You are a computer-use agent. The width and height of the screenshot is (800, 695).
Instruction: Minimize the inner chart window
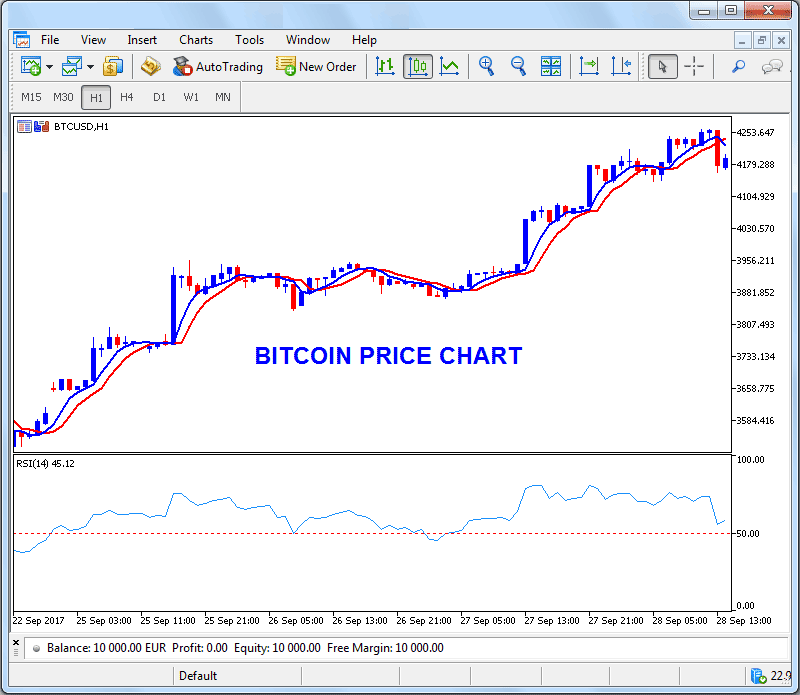742,40
